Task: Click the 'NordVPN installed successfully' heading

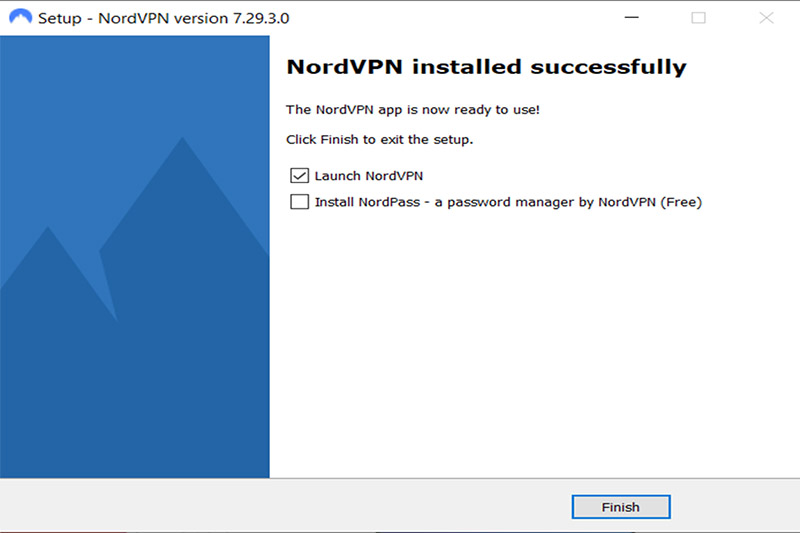Action: 486,67
